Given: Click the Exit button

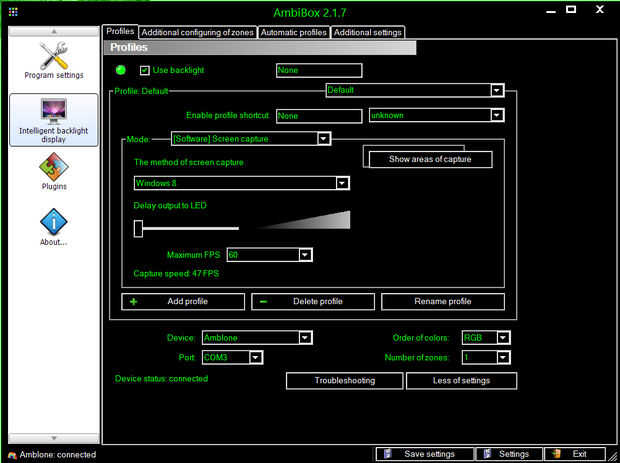Looking at the screenshot, I should point(575,454).
